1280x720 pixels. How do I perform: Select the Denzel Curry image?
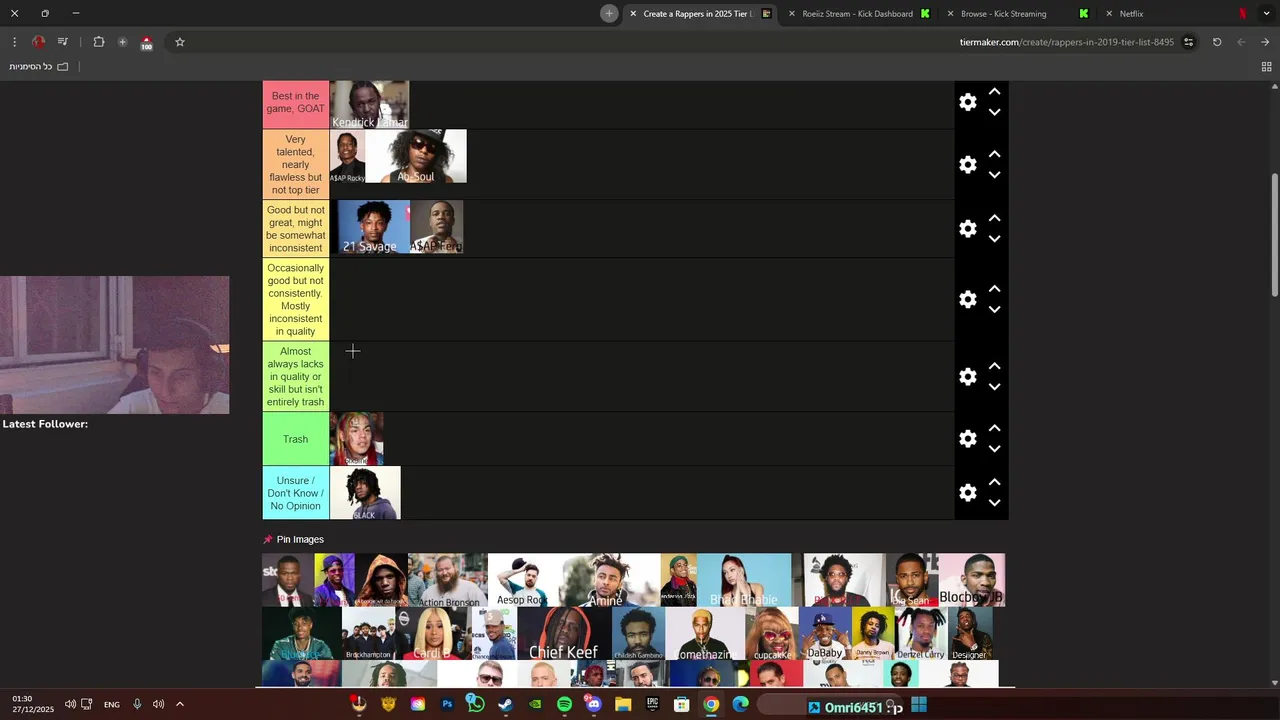tap(920, 633)
